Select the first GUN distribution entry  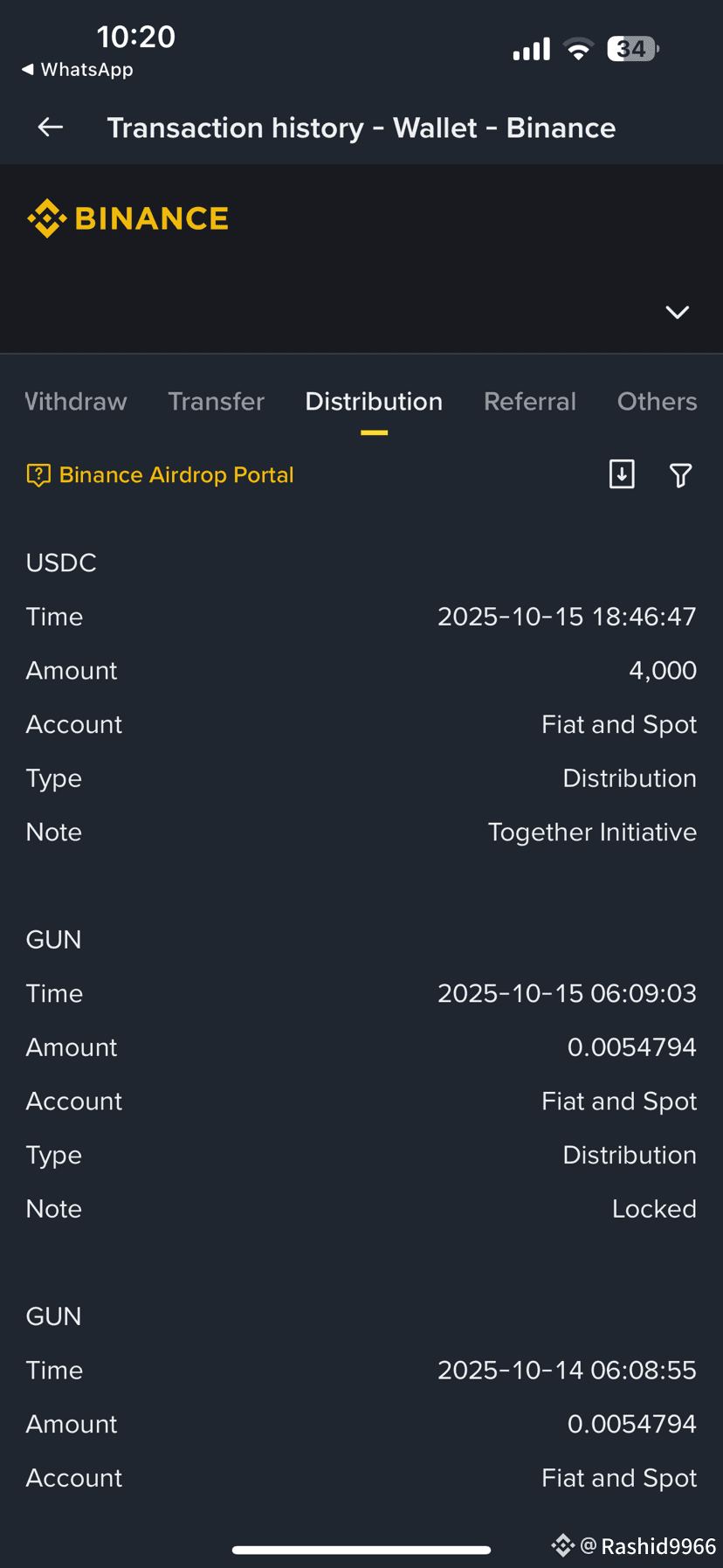tap(361, 1074)
